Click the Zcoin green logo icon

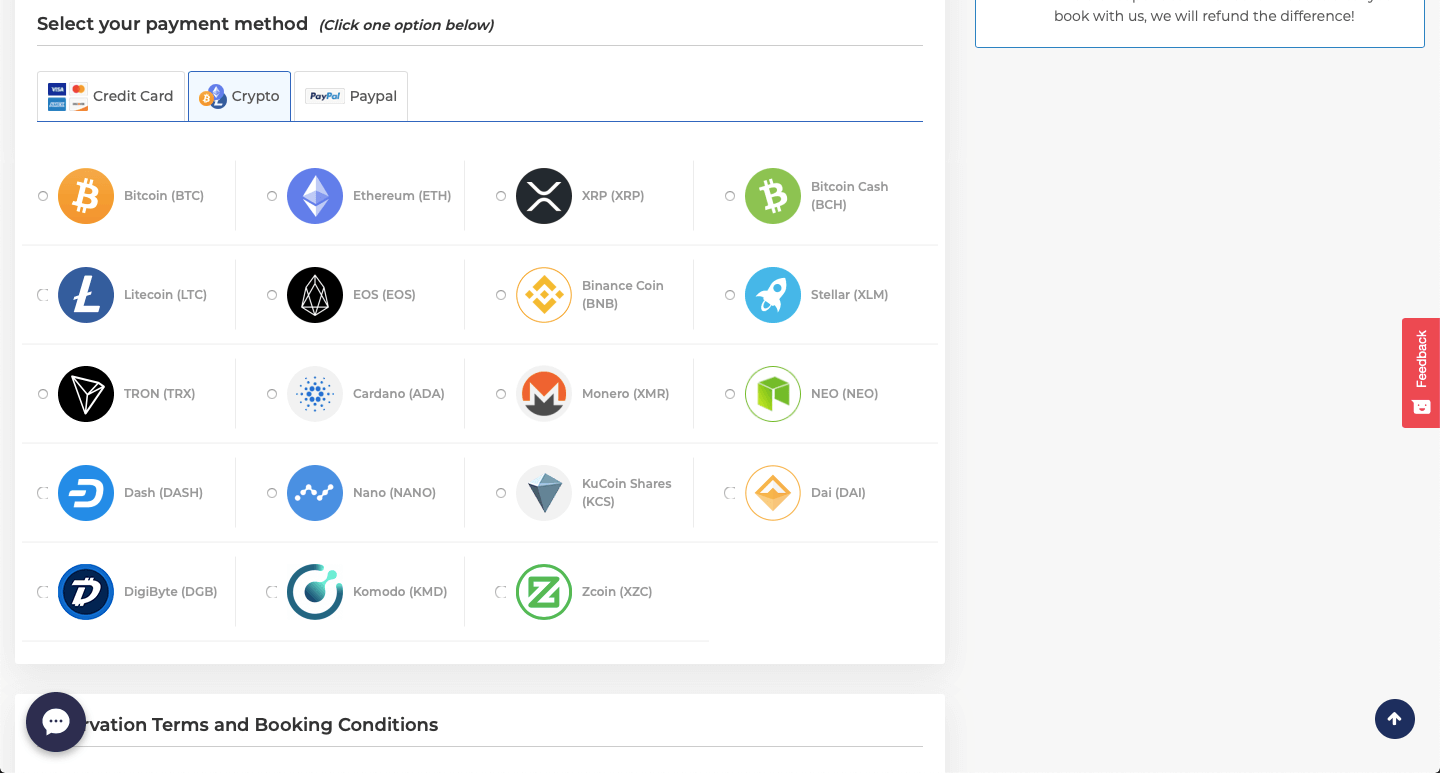544,592
